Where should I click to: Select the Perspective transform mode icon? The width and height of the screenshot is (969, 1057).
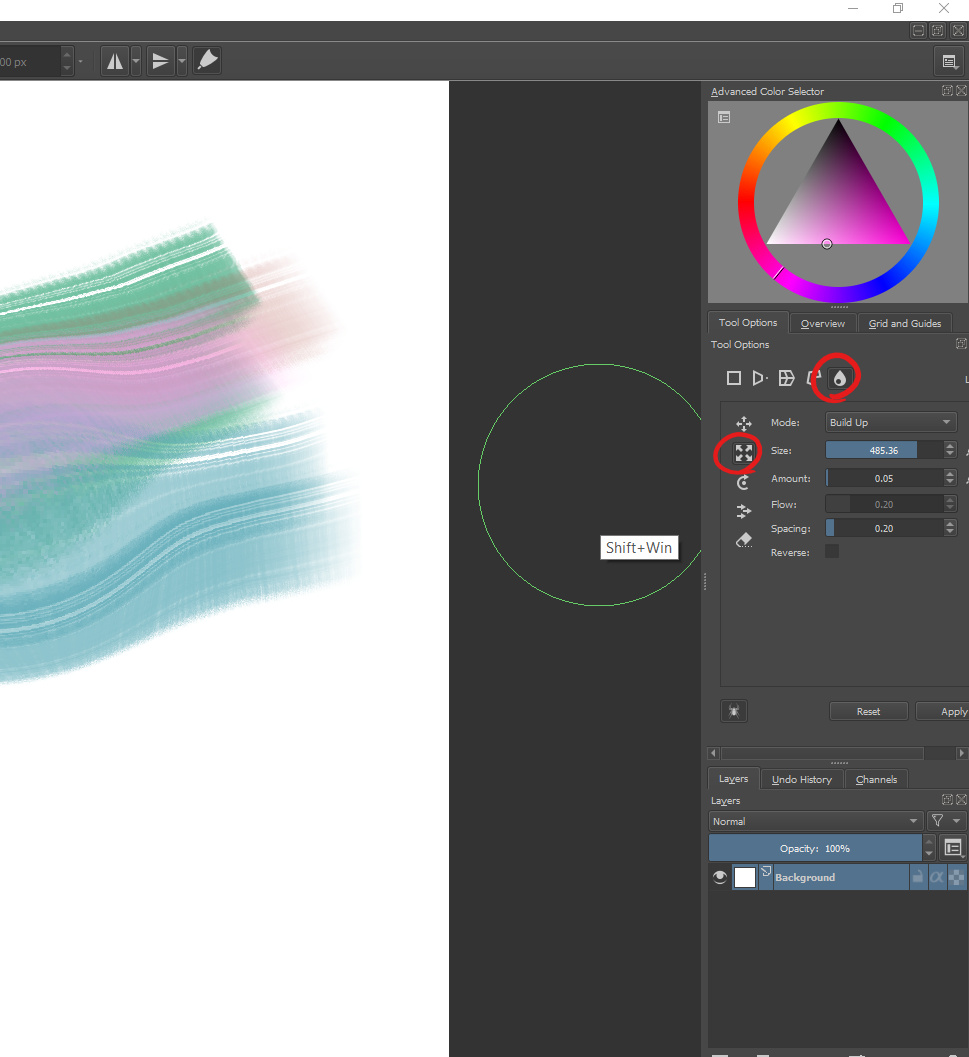[x=760, y=378]
